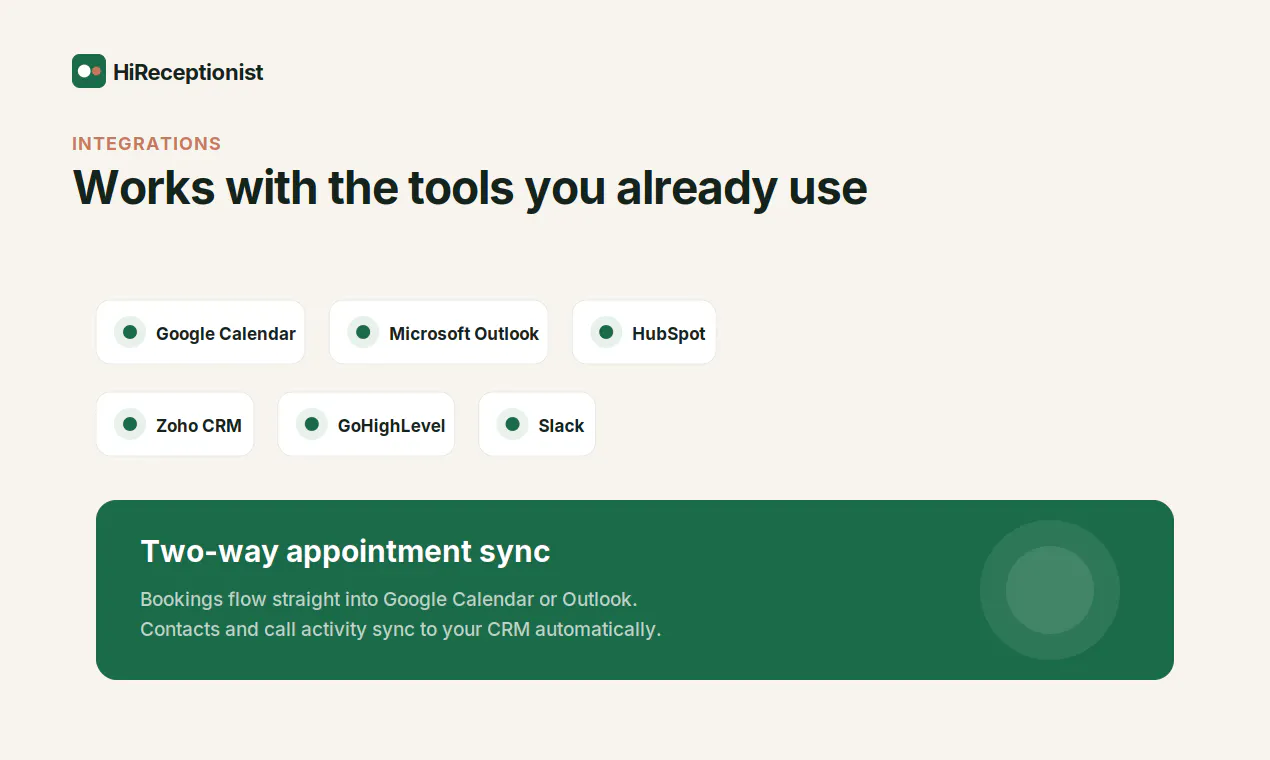The image size is (1270, 760).
Task: Click the HiReceptionist green logo icon
Action: click(89, 71)
